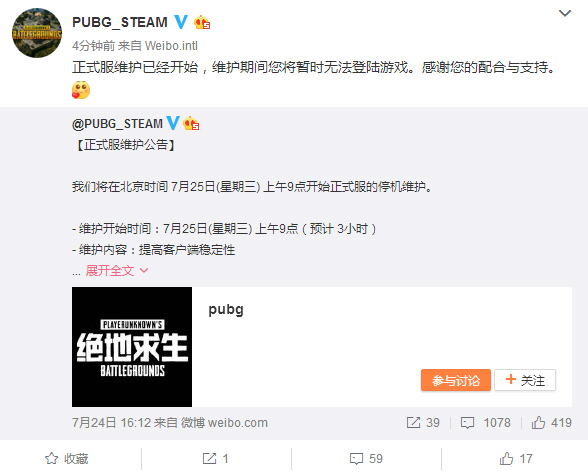The height and width of the screenshot is (472, 588).
Task: Click the blue verified V badge beside PUBG_STEAM
Action: coord(181,22)
